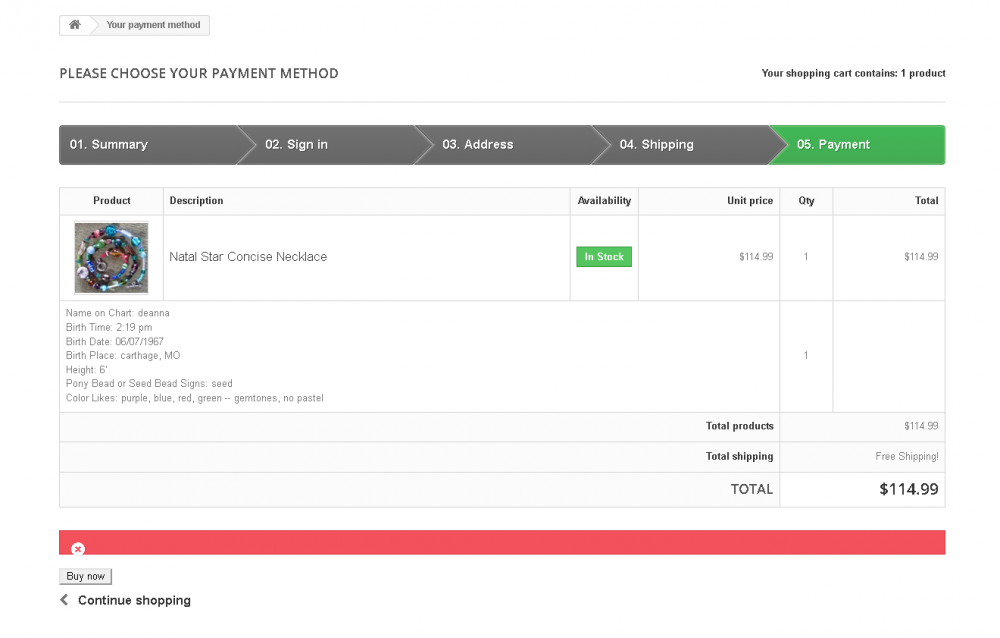The image size is (1000, 638).
Task: Click the shopping cart contains 1 product text
Action: 853,73
